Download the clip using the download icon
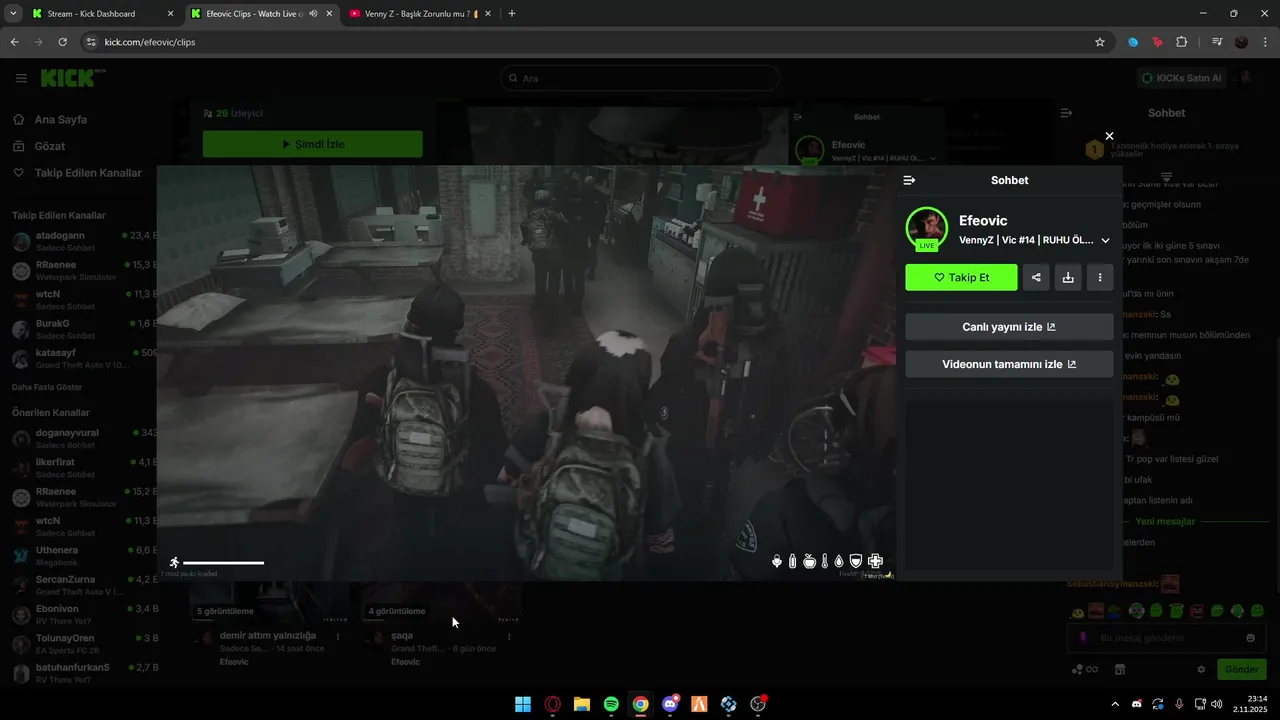The height and width of the screenshot is (720, 1280). (1068, 277)
